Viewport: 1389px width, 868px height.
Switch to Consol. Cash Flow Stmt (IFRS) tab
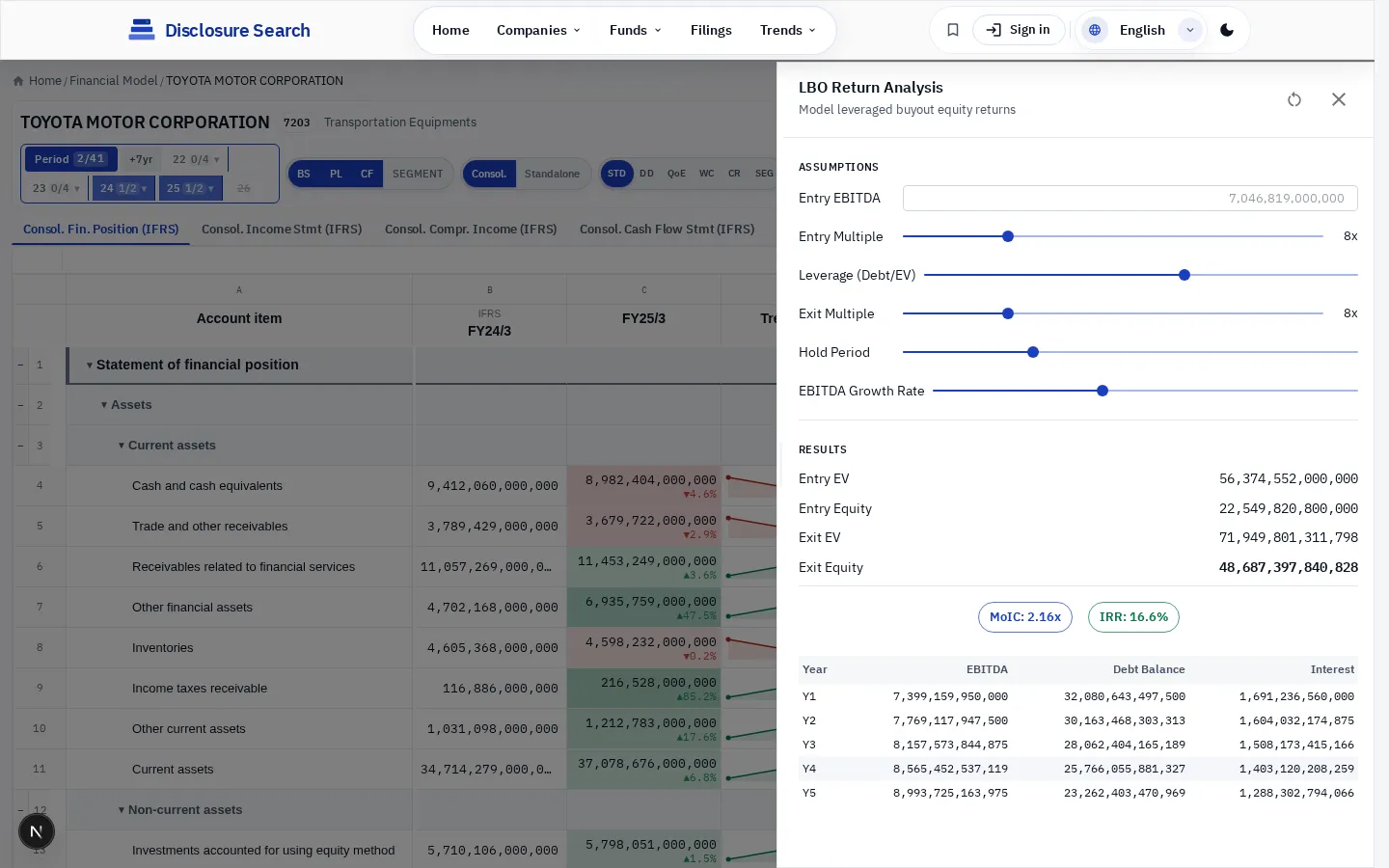(x=667, y=229)
